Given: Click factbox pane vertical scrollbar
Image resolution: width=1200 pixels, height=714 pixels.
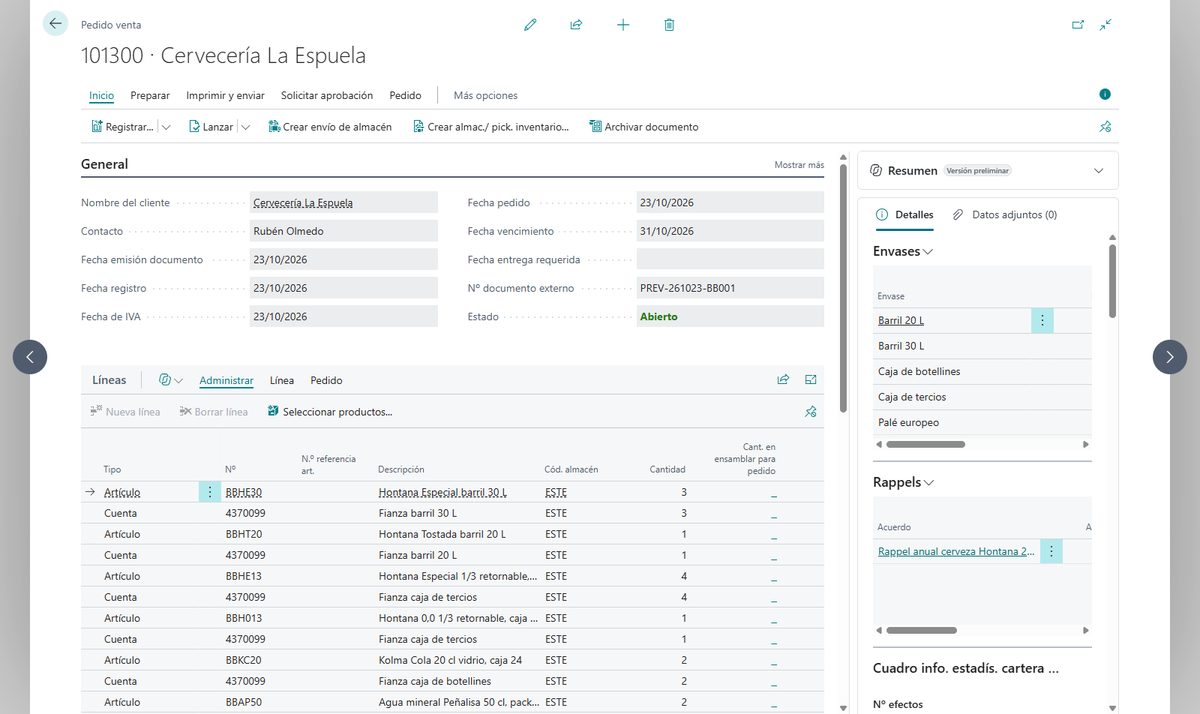Looking at the screenshot, I should [x=1112, y=280].
